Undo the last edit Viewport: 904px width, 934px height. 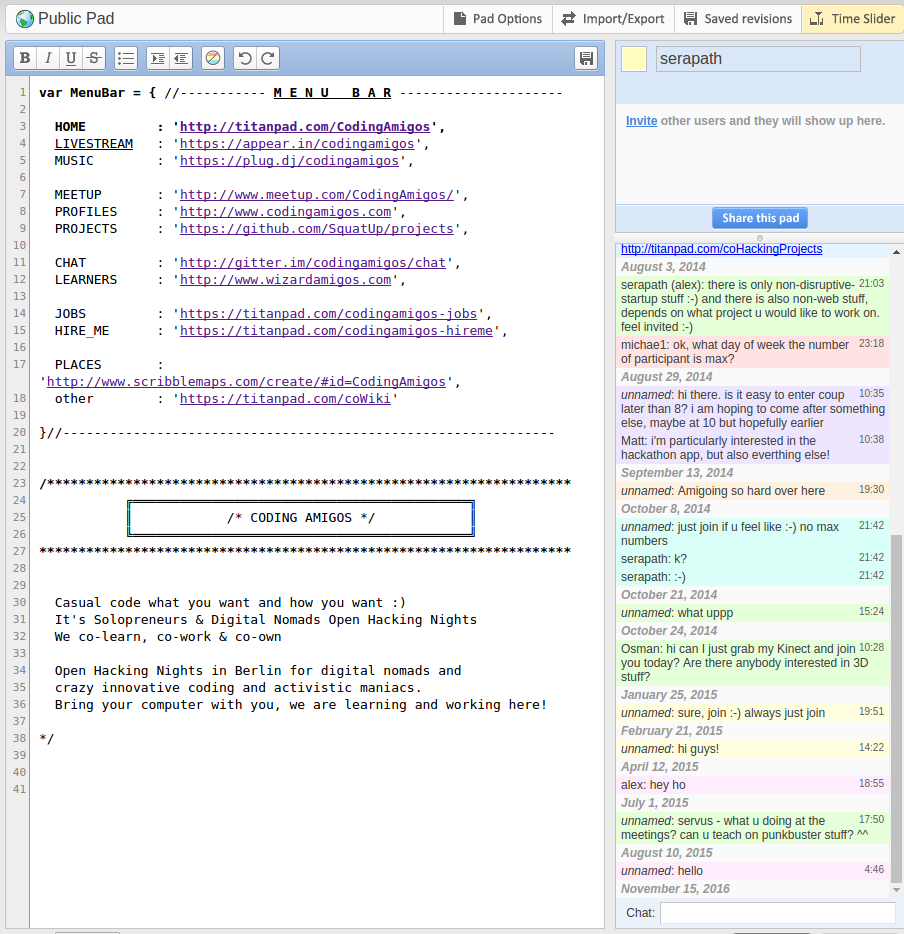(x=245, y=58)
